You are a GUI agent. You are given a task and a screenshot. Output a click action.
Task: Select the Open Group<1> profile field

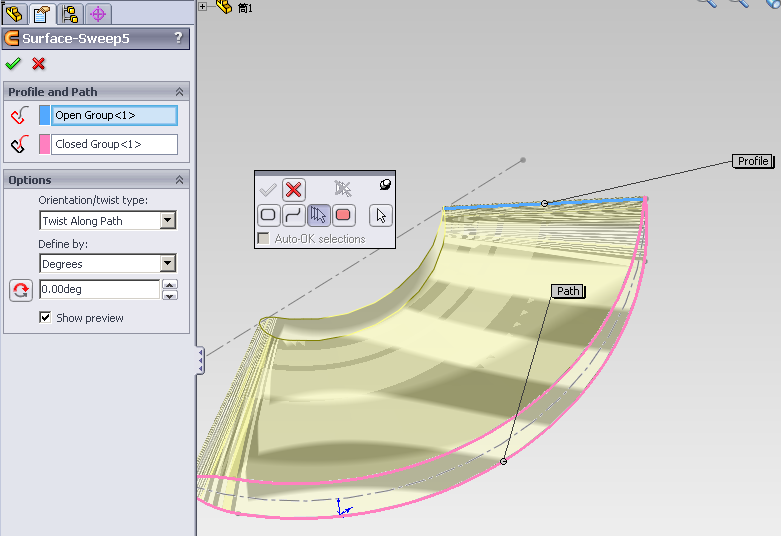[x=115, y=115]
